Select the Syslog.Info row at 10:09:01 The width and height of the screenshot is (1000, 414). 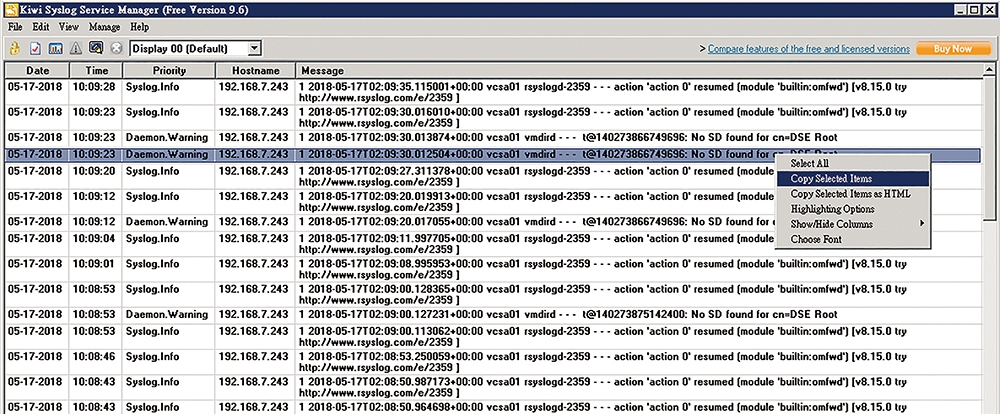(x=493, y=269)
